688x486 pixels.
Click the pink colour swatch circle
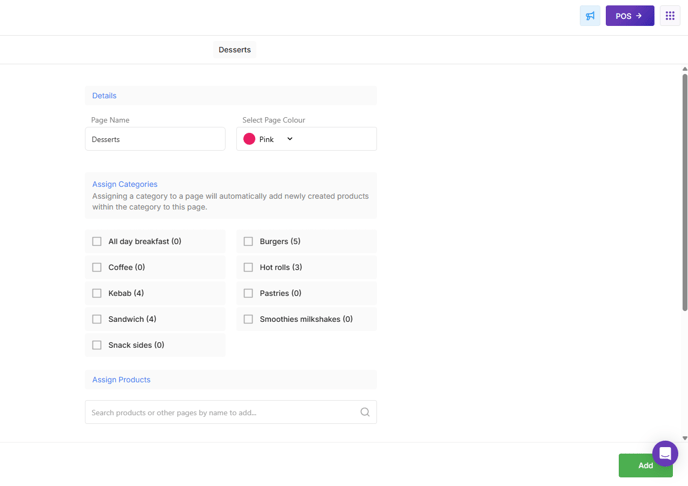click(x=249, y=139)
